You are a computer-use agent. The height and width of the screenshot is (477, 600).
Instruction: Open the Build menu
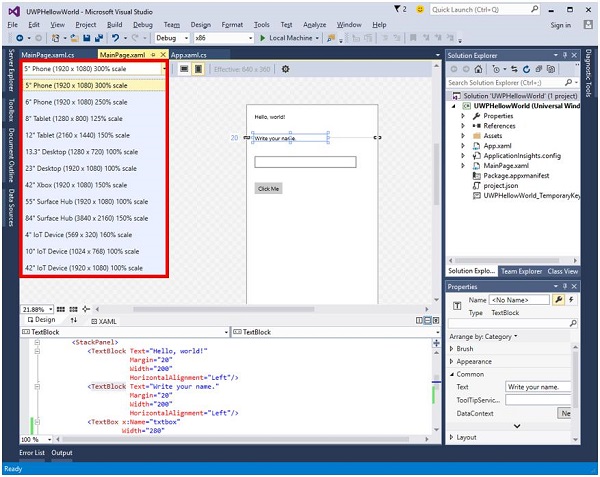(115, 24)
